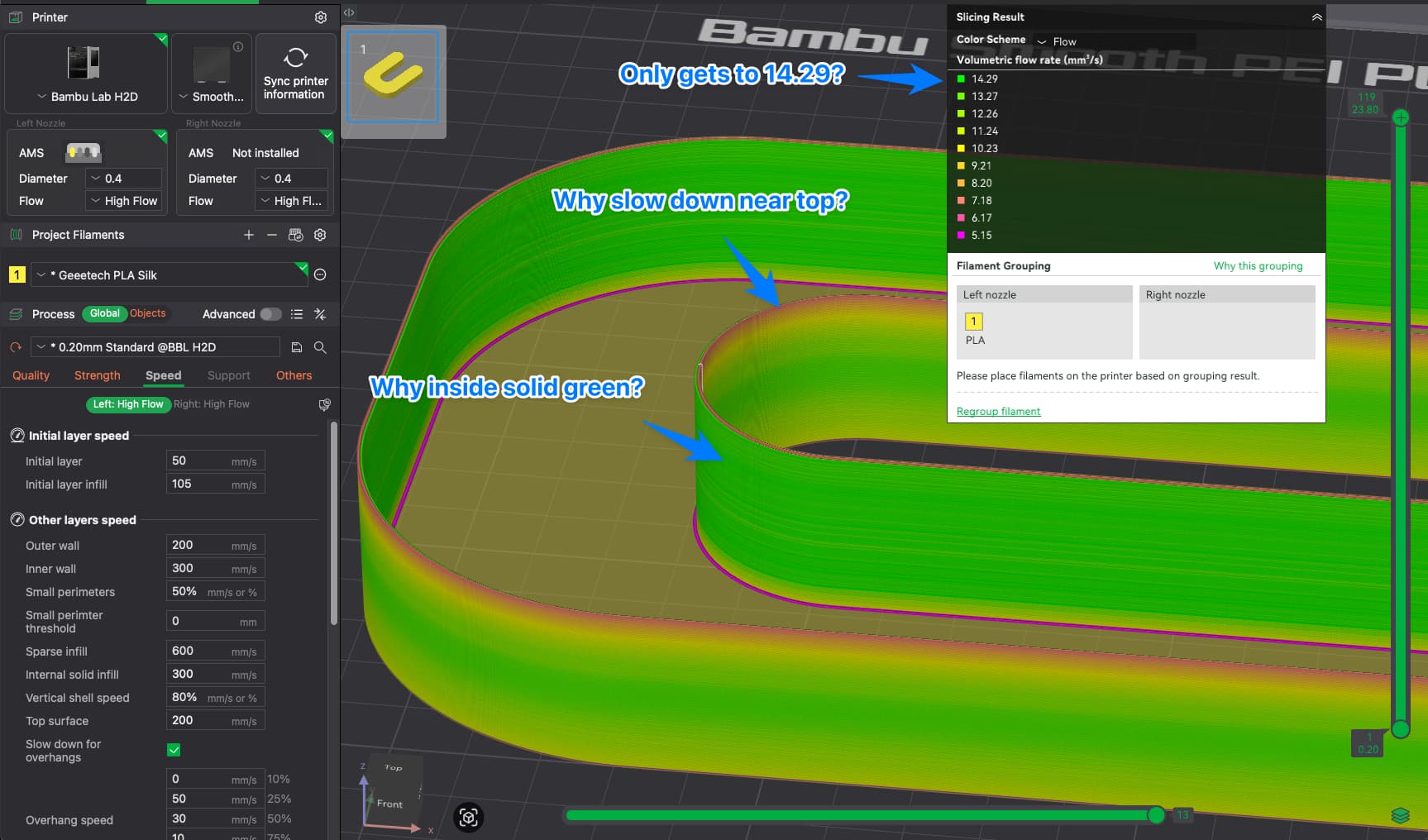Switch process scope to Objects
The width and height of the screenshot is (1428, 840).
(x=148, y=313)
